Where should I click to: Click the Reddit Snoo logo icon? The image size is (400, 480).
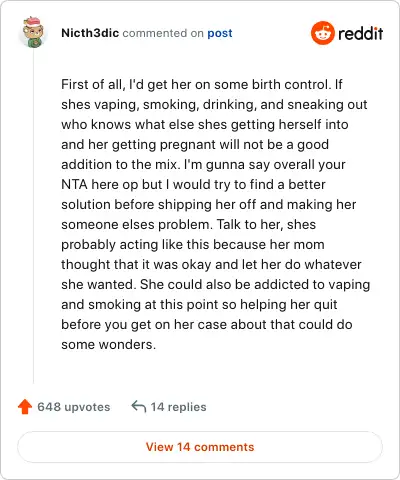(322, 33)
